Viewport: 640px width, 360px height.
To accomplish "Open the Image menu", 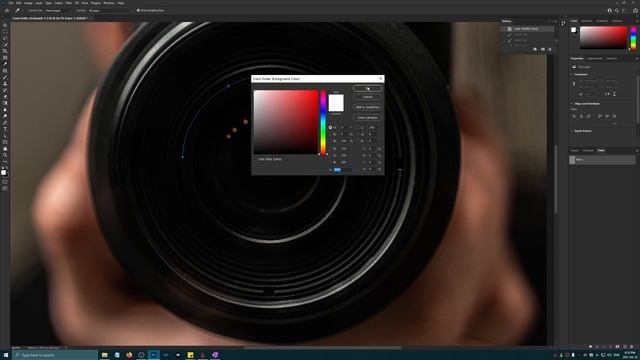I will pyautogui.click(x=28, y=3).
